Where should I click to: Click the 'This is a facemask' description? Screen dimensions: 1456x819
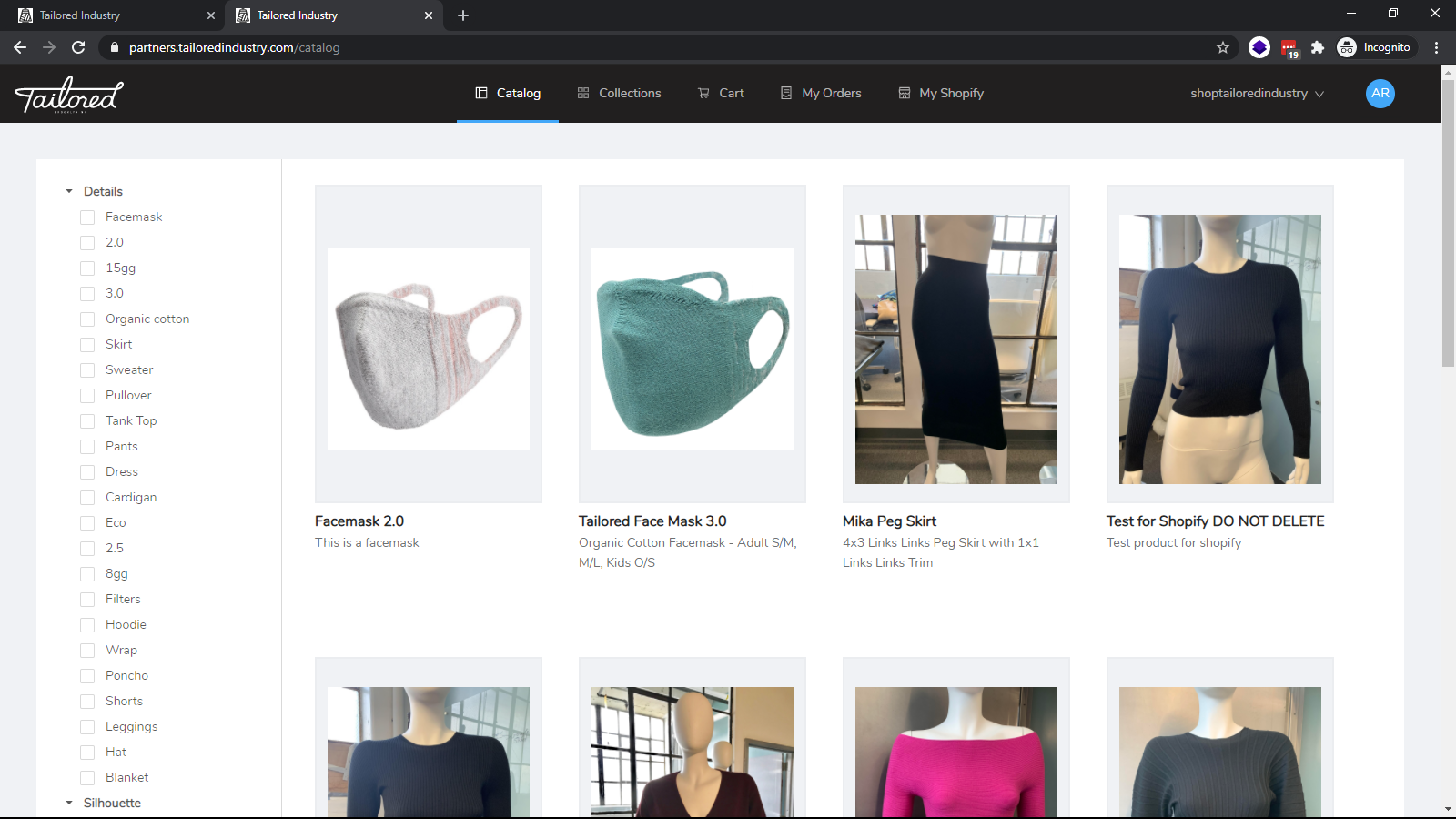[x=367, y=542]
